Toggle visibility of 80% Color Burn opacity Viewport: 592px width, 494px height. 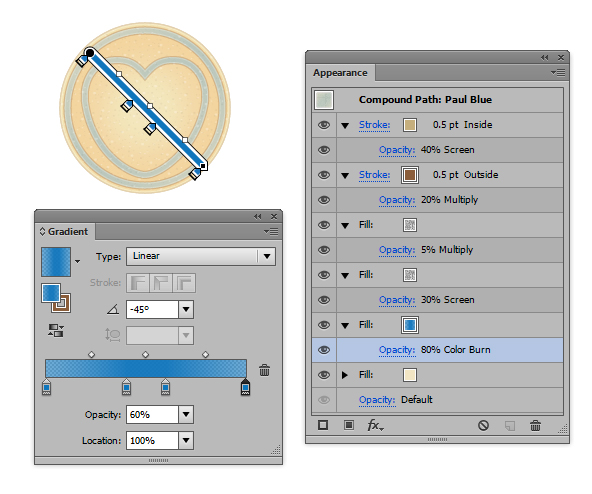click(x=324, y=350)
